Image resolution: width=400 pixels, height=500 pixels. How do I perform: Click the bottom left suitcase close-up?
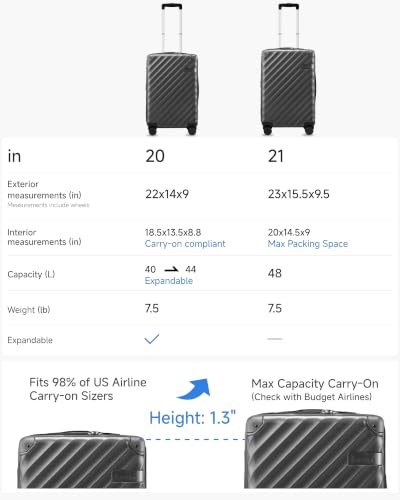(x=82, y=460)
